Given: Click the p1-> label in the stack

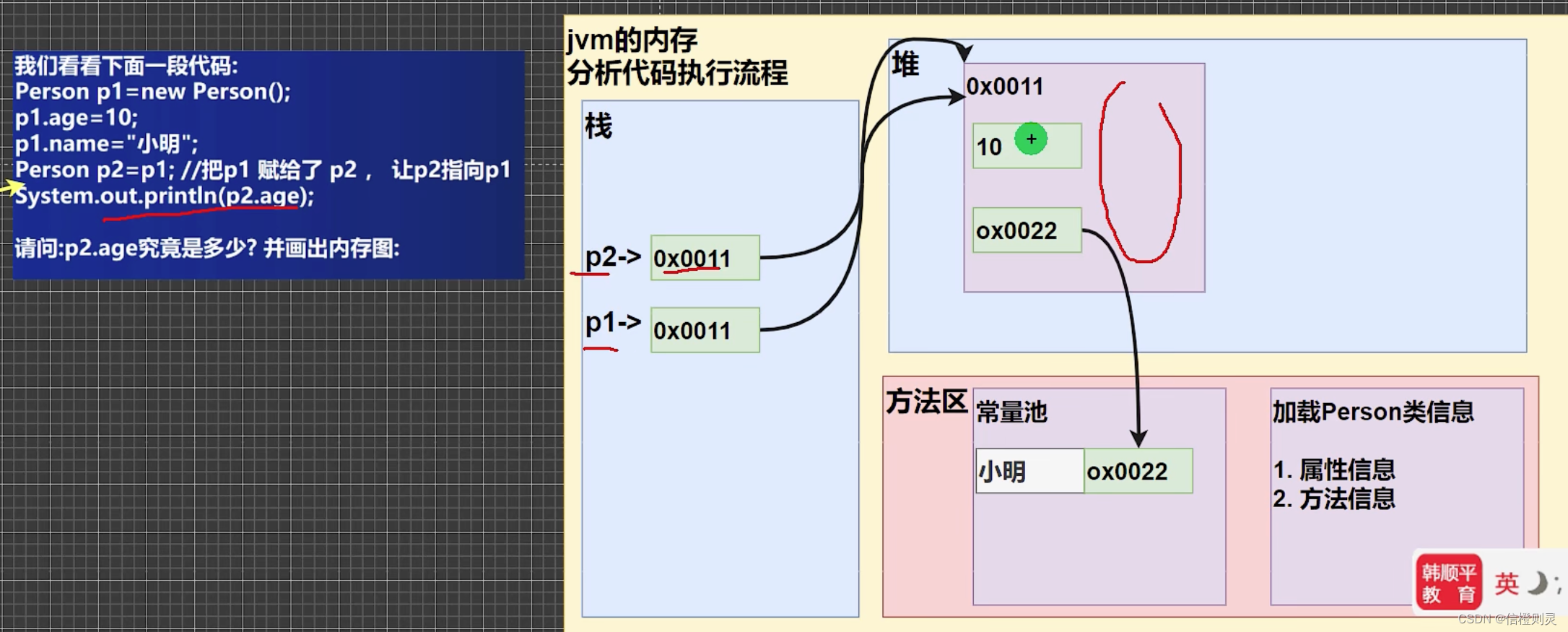Looking at the screenshot, I should (613, 322).
